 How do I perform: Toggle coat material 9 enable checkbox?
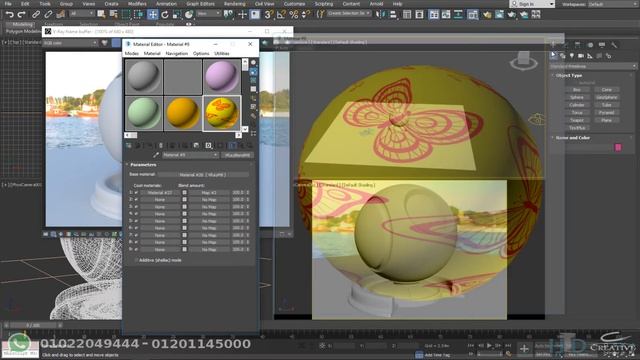coord(136,249)
